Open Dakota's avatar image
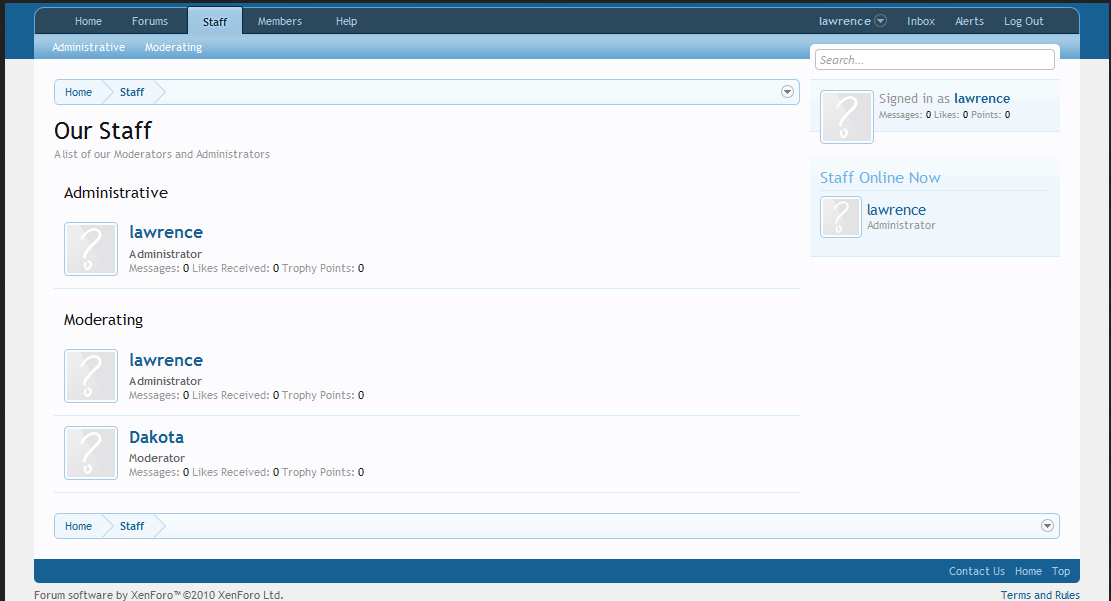Image resolution: width=1111 pixels, height=601 pixels. (91, 453)
